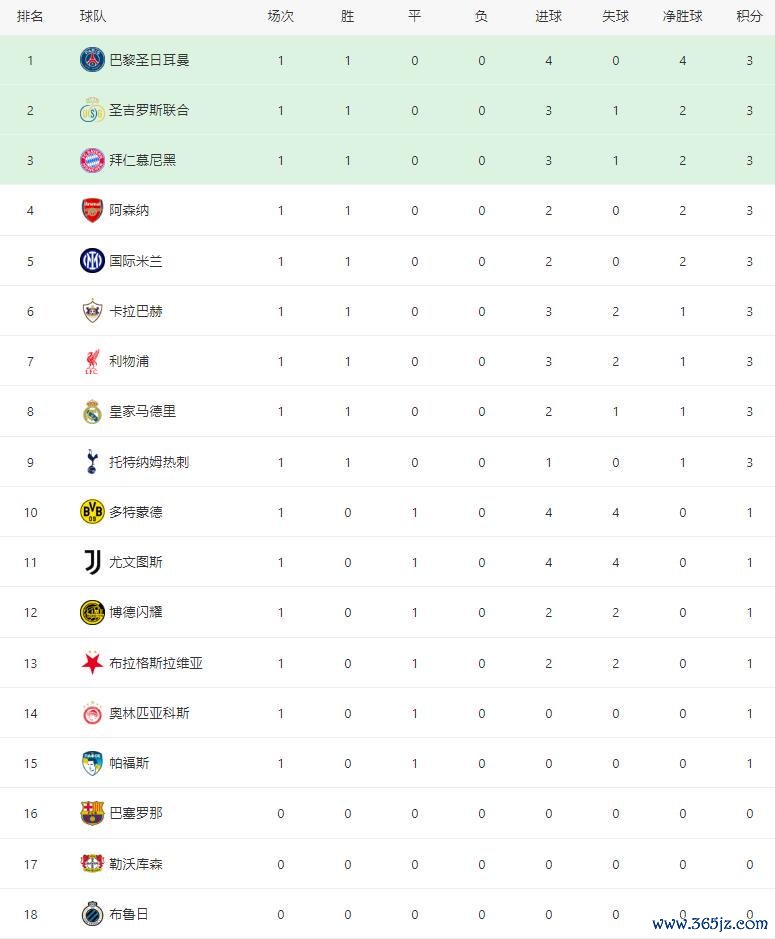Select the 布拉格斯拉维亚 team name
Viewport: 775px width, 939px height.
click(155, 663)
